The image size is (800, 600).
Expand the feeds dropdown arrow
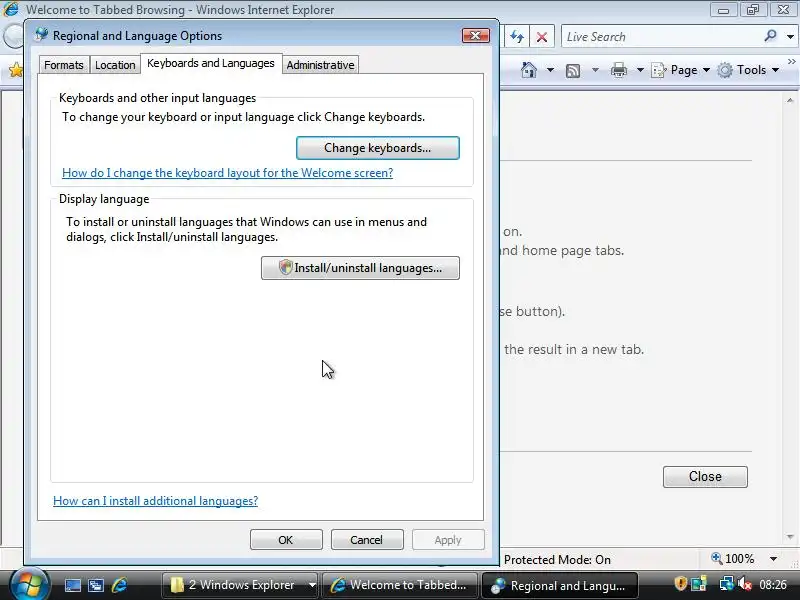595,70
